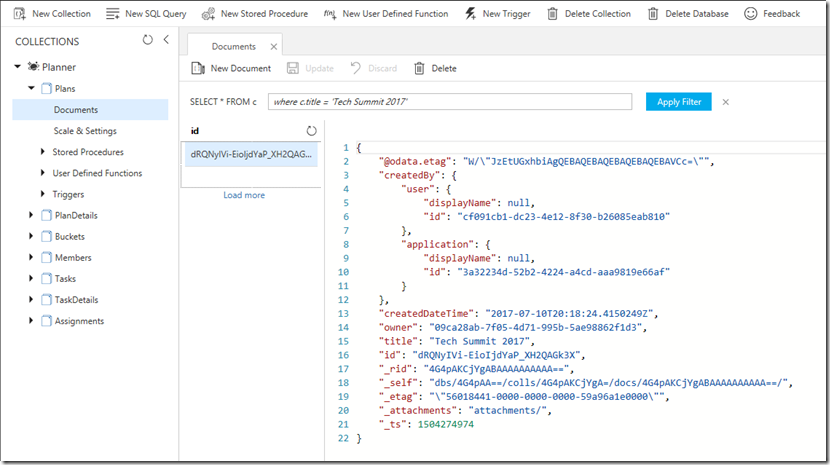Image resolution: width=830 pixels, height=465 pixels.
Task: Click the Buckets collection icon
Action: coord(47,237)
